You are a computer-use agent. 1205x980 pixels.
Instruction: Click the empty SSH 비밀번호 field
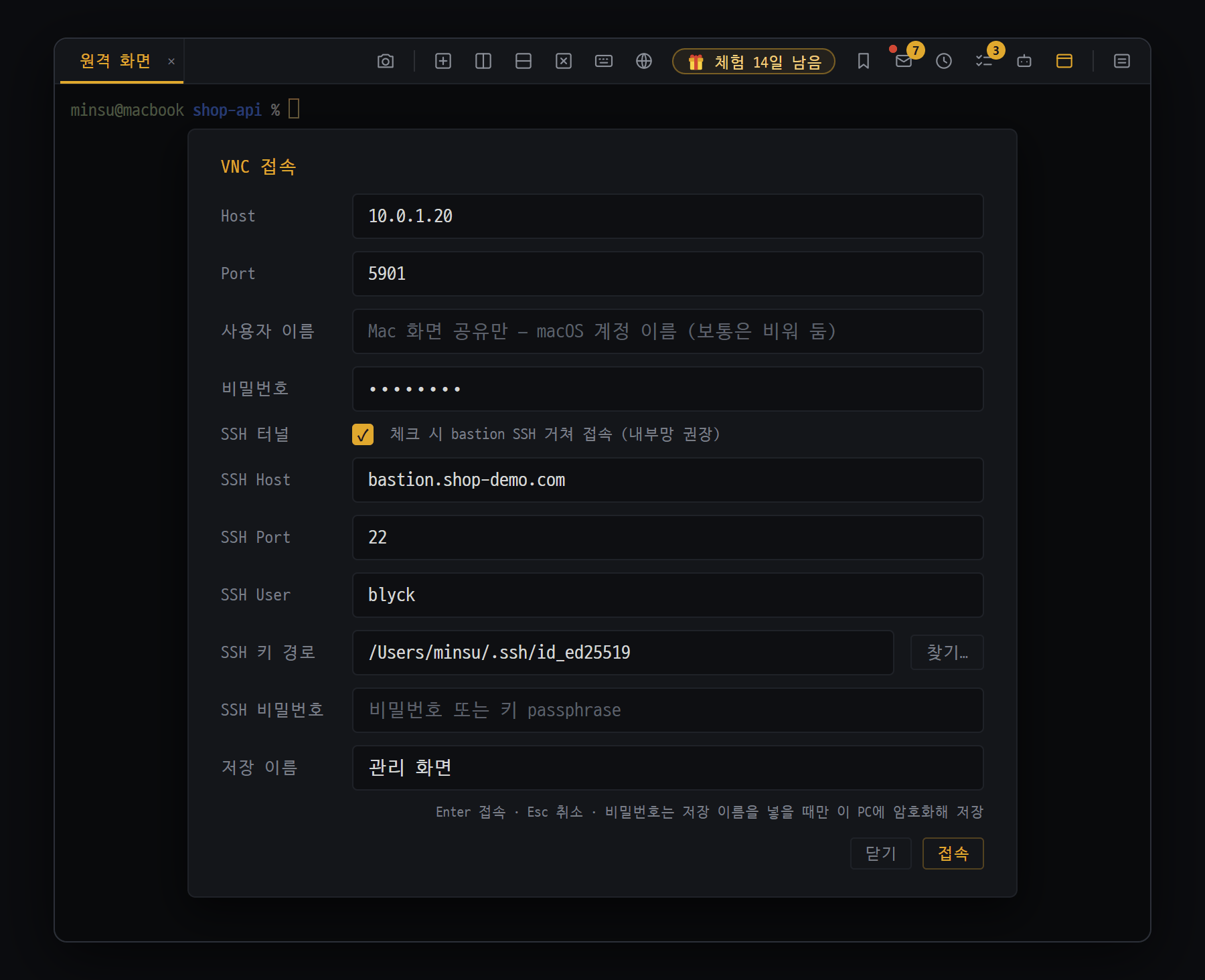point(667,710)
